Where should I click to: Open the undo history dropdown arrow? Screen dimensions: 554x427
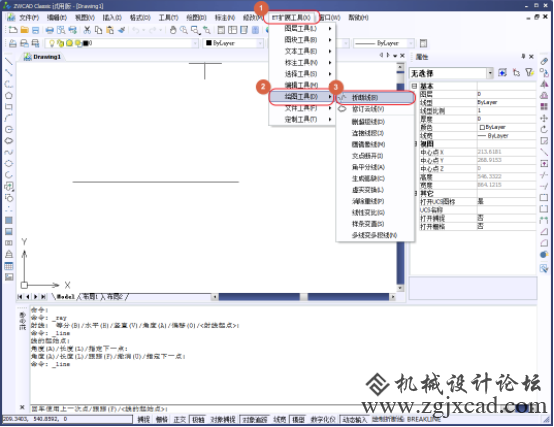tap(144, 30)
